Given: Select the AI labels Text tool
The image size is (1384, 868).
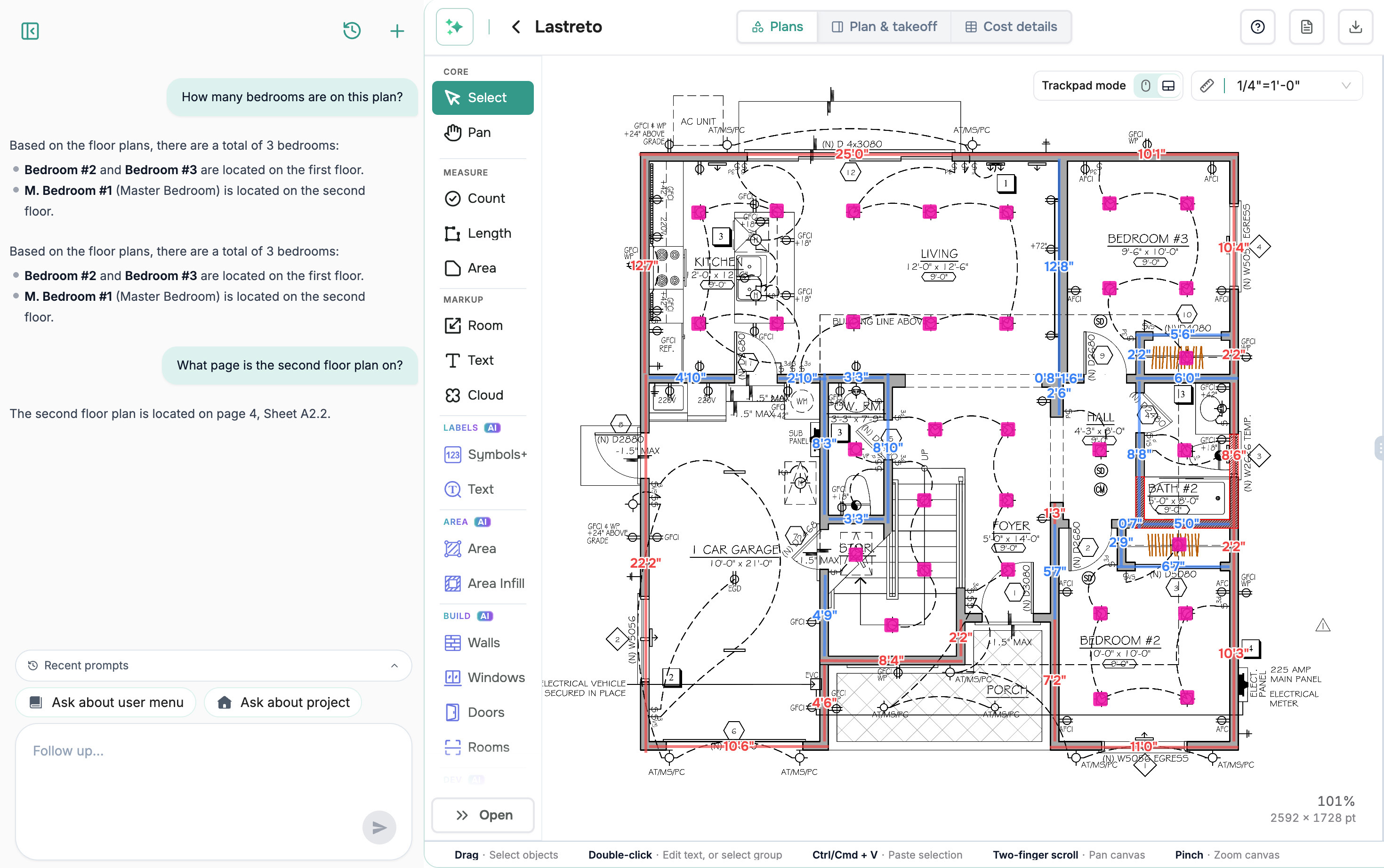Looking at the screenshot, I should tap(483, 489).
